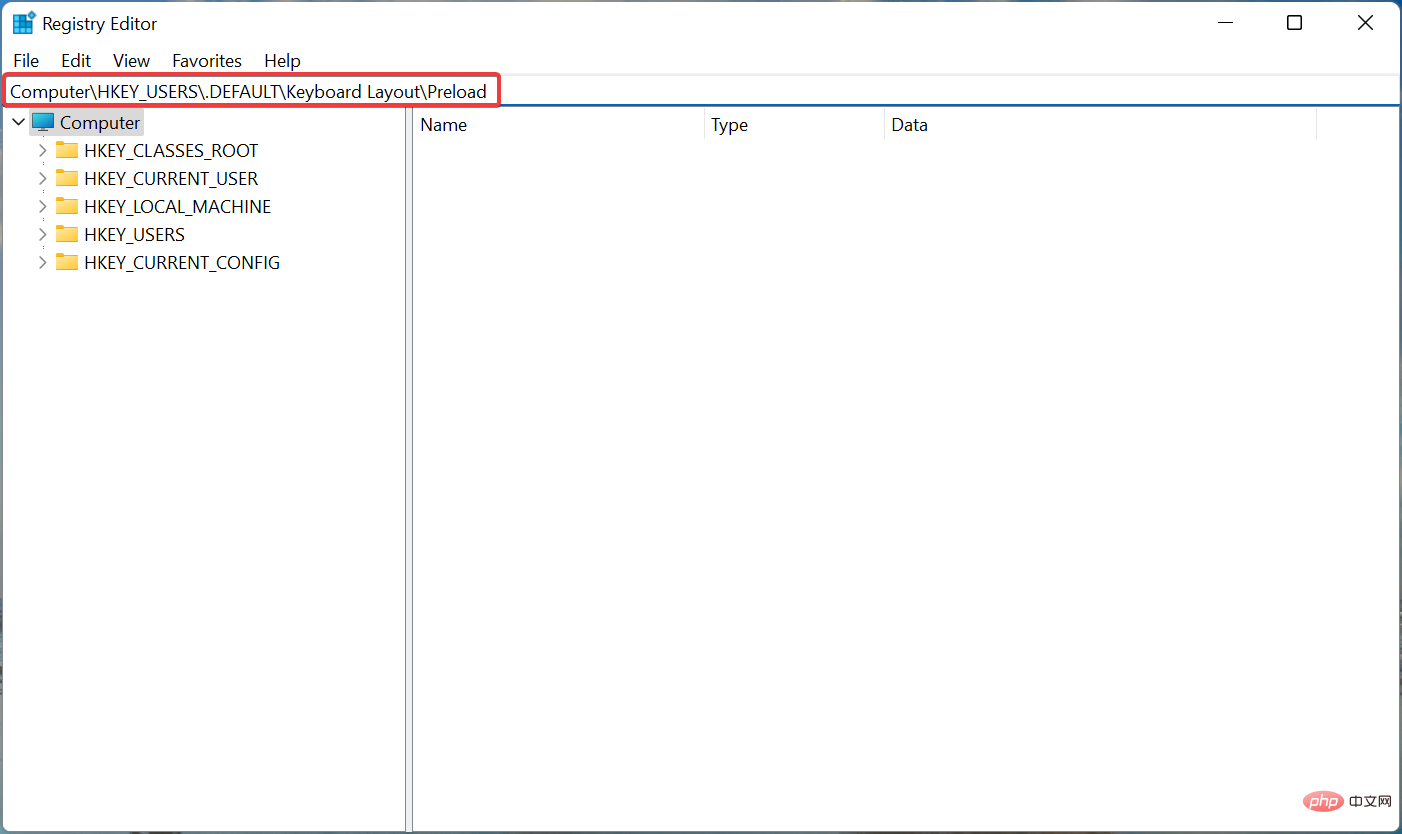Open the Edit menu
The height and width of the screenshot is (834, 1402).
[x=76, y=61]
